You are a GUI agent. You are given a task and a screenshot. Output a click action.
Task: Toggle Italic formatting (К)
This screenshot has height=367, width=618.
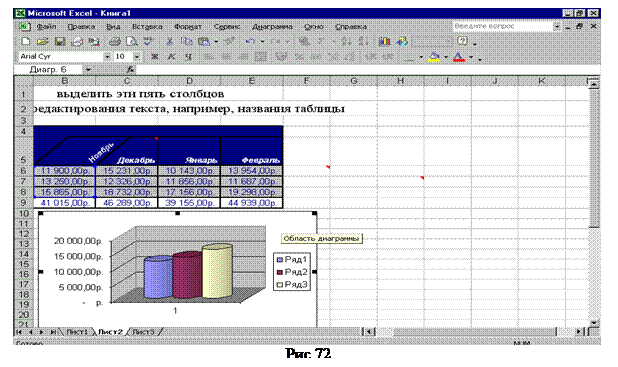(171, 57)
